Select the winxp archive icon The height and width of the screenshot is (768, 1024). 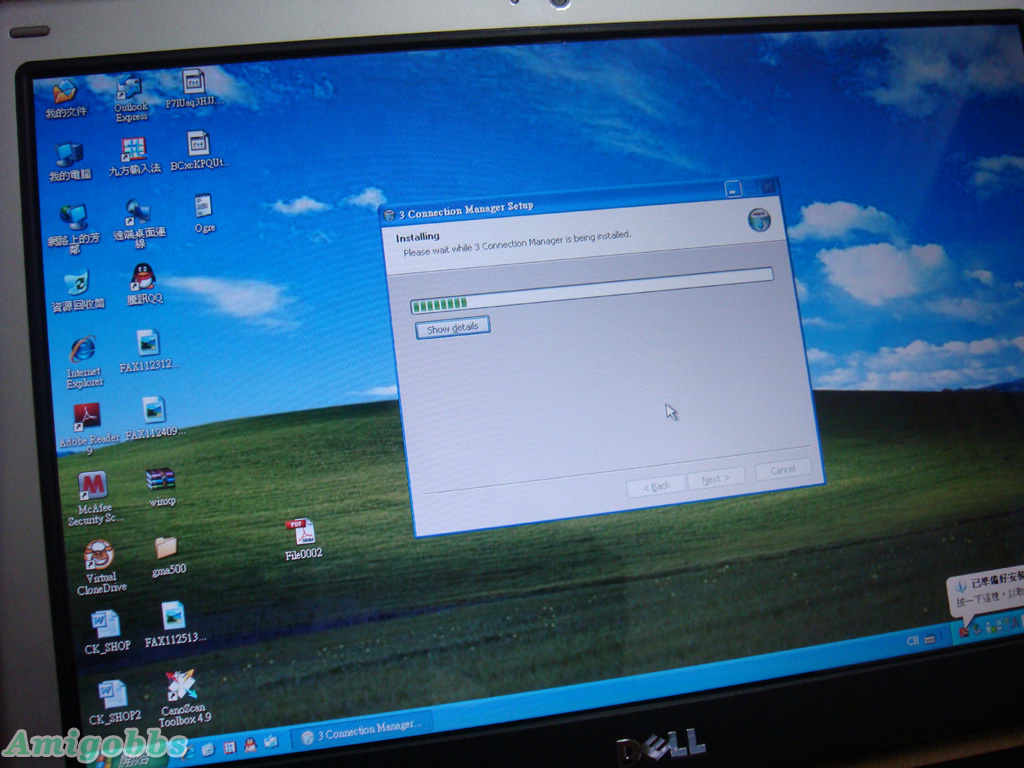tap(160, 480)
